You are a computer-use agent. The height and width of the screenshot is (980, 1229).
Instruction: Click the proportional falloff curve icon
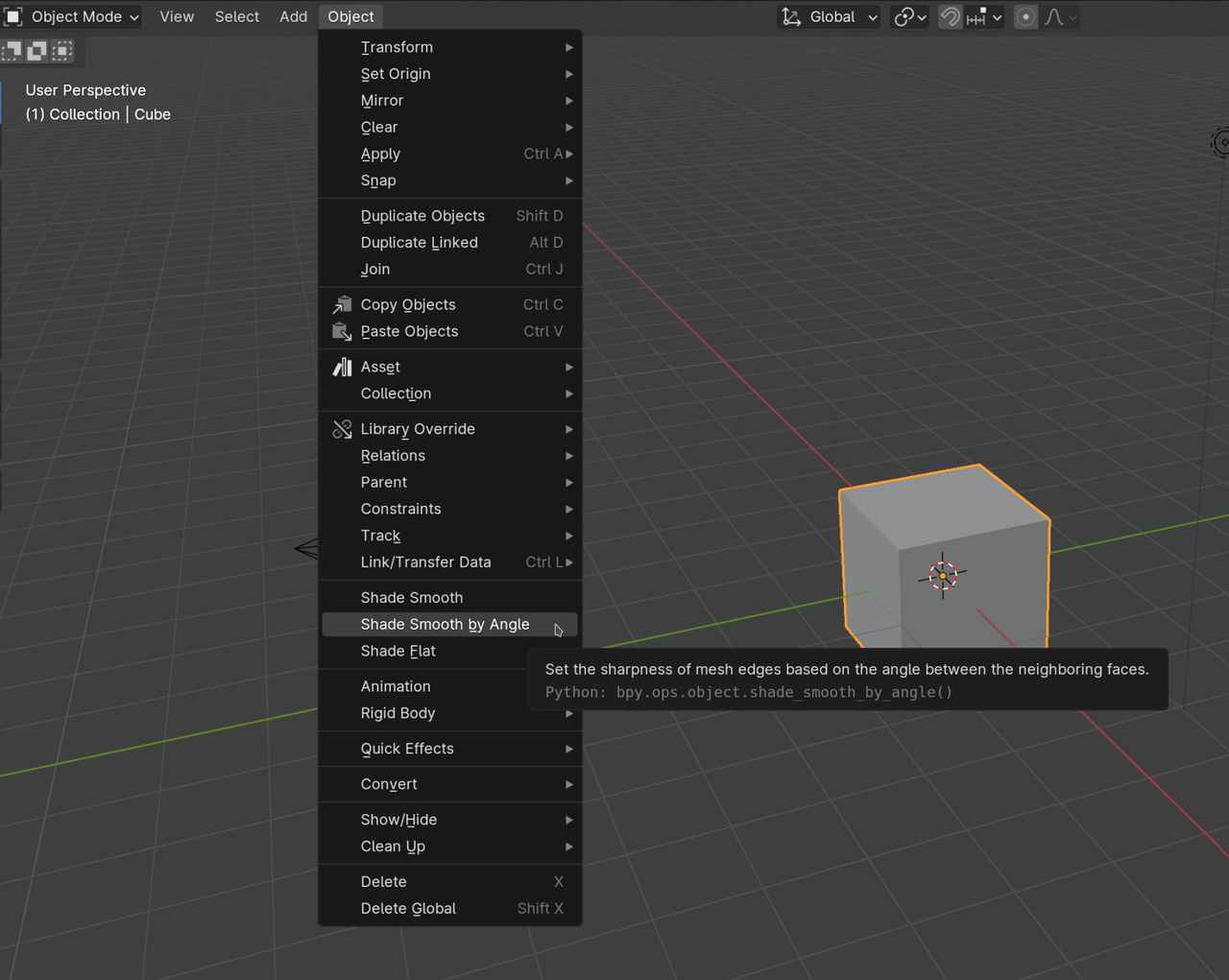point(1054,16)
